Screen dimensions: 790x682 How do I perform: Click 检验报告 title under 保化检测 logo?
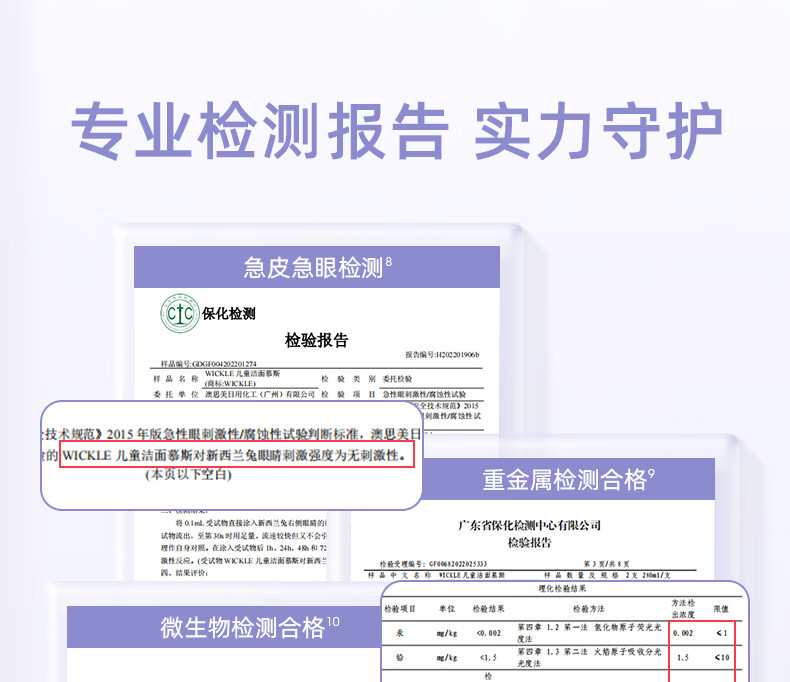[316, 340]
